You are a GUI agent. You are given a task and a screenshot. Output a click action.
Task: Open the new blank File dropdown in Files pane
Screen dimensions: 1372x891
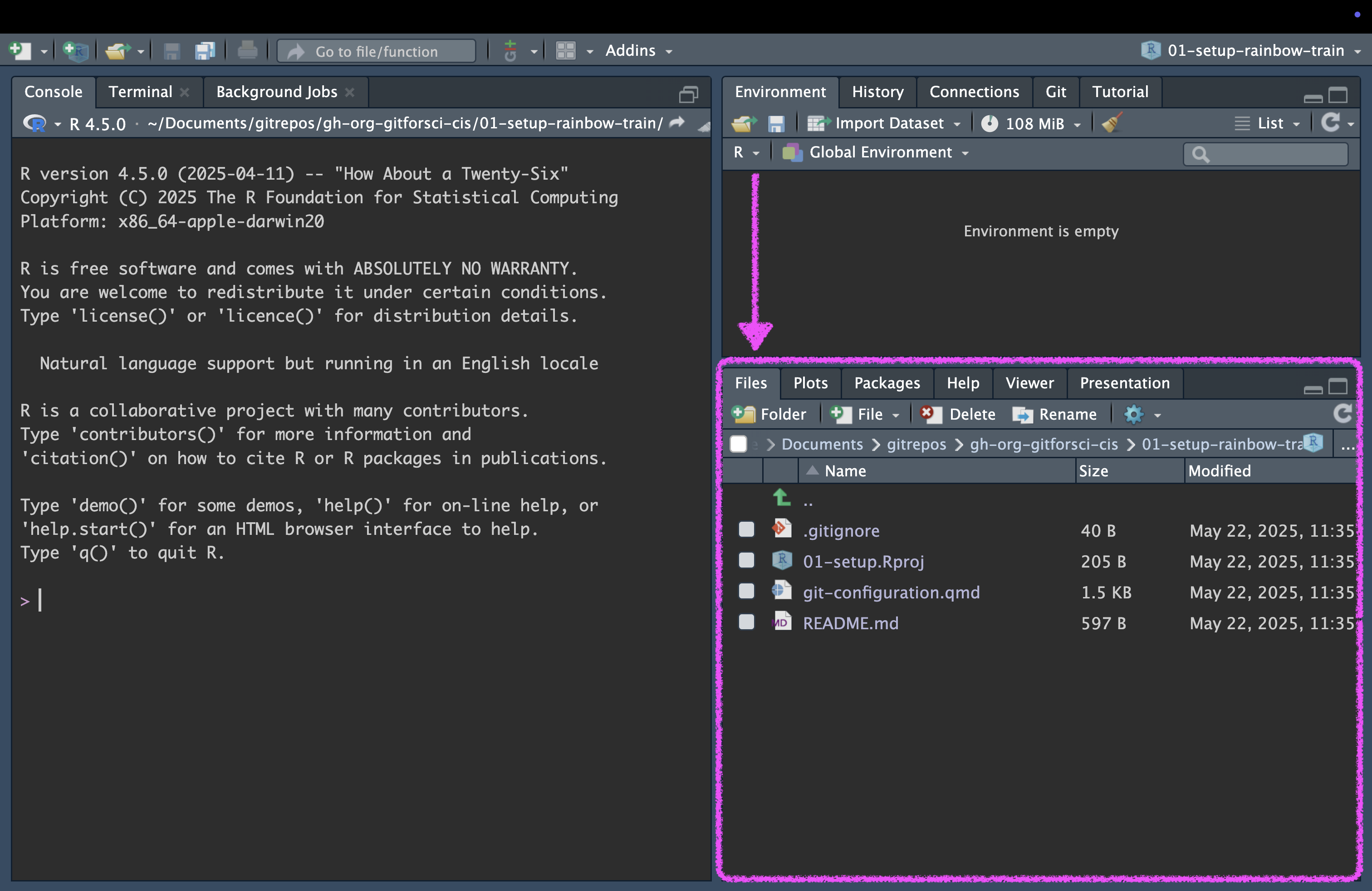coord(865,414)
